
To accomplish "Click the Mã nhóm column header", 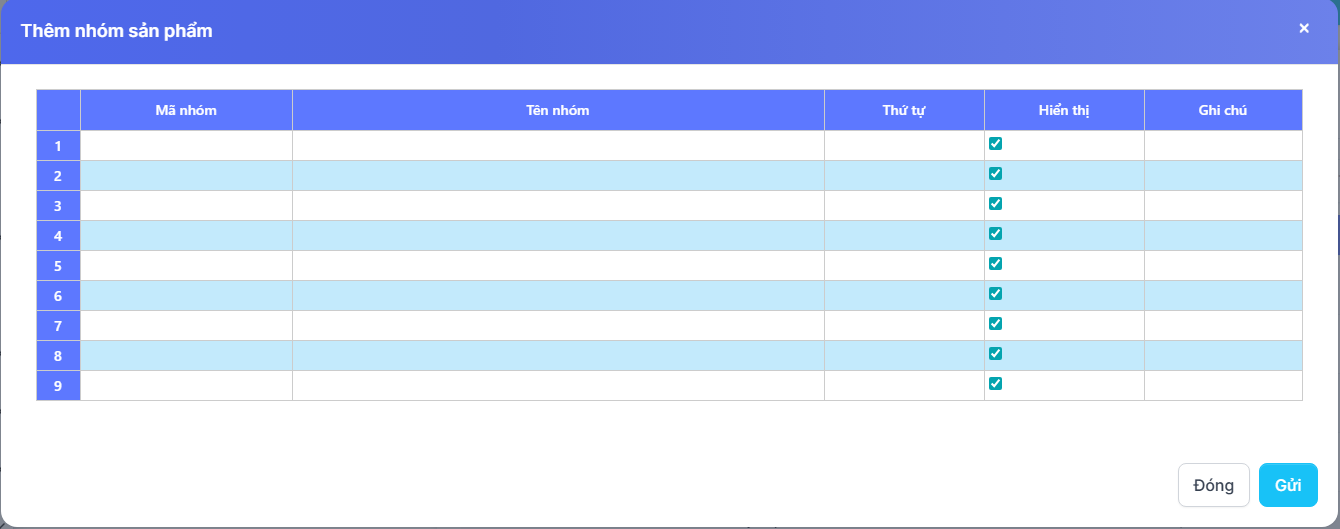I will [186, 110].
